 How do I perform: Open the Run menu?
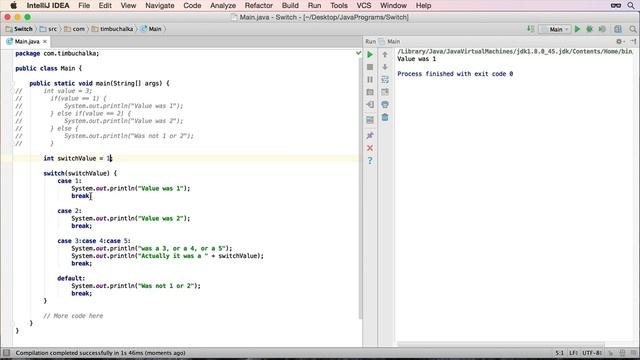(314, 6)
